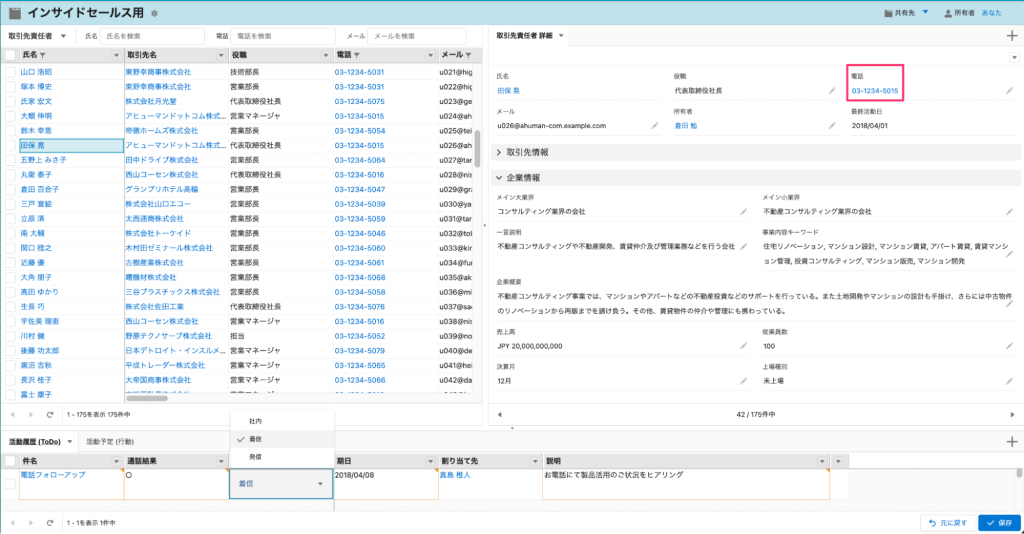Add a component with detail panel plus icon
Viewport: 1024px width, 534px height.
click(1012, 36)
